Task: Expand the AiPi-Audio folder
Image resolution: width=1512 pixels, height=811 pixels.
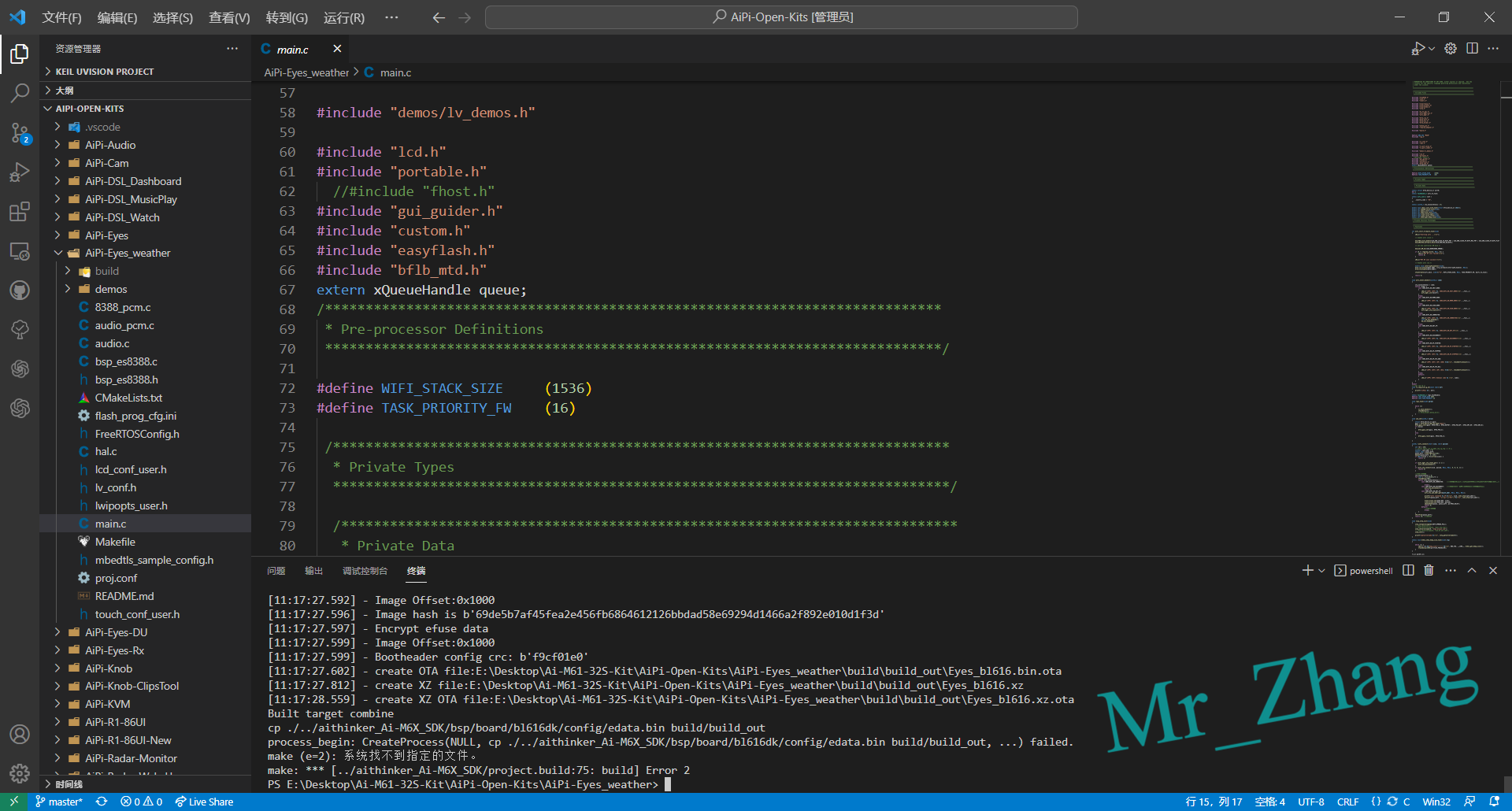Action: click(x=146, y=145)
